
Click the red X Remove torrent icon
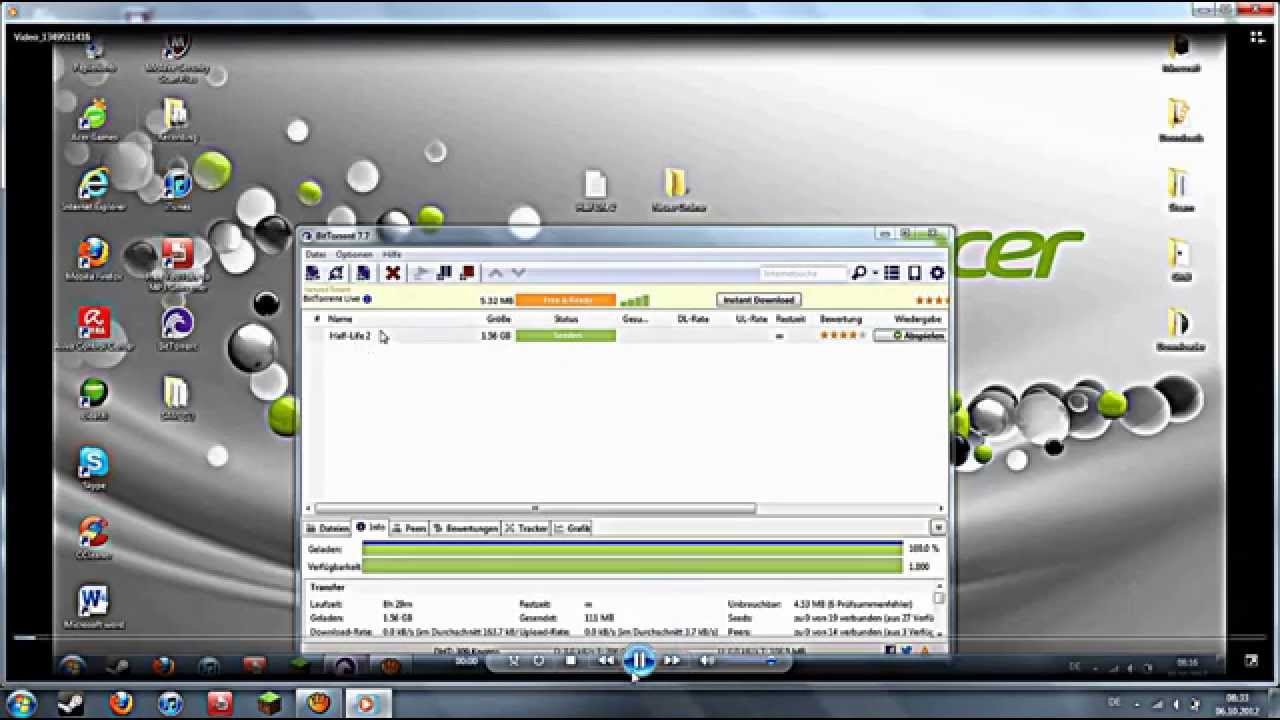pos(393,273)
